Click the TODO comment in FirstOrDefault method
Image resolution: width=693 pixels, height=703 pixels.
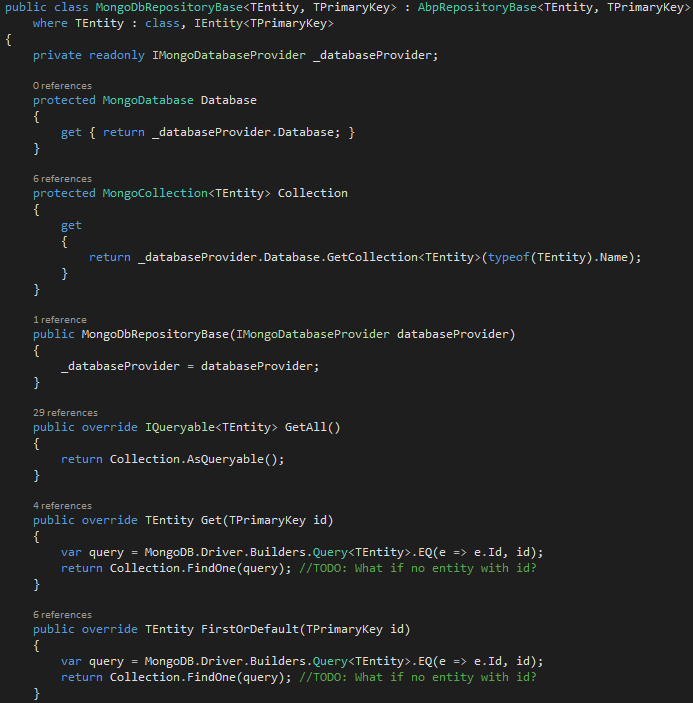[418, 677]
